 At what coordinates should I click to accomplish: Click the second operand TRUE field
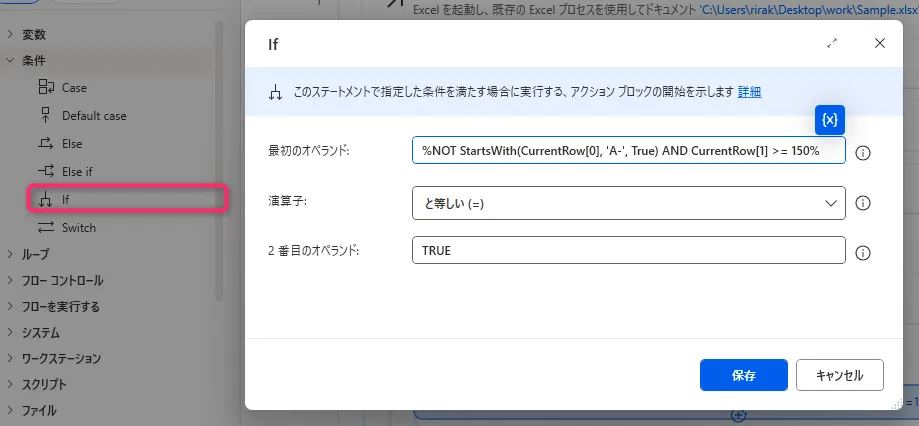tap(628, 251)
